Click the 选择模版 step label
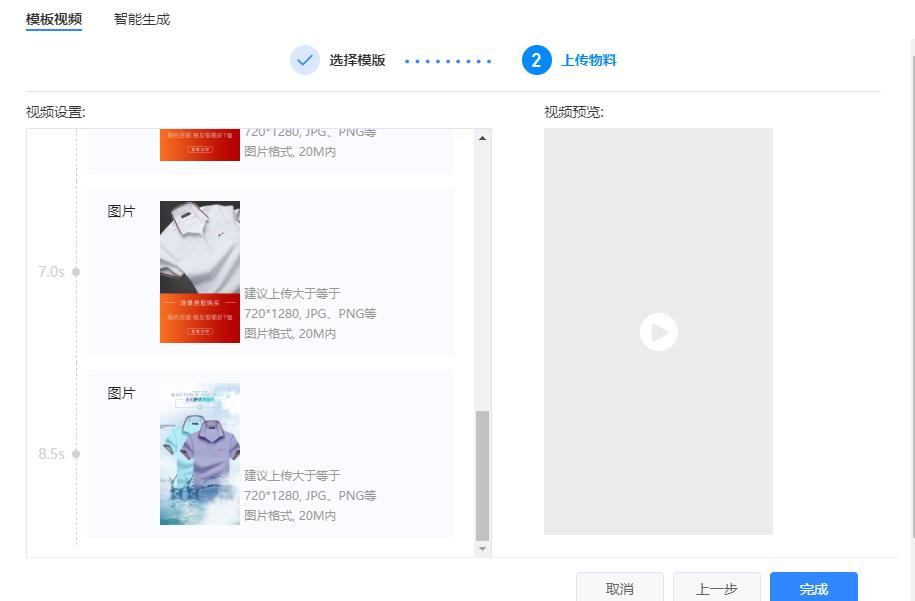Viewport: 915px width, 601px height. click(x=357, y=60)
